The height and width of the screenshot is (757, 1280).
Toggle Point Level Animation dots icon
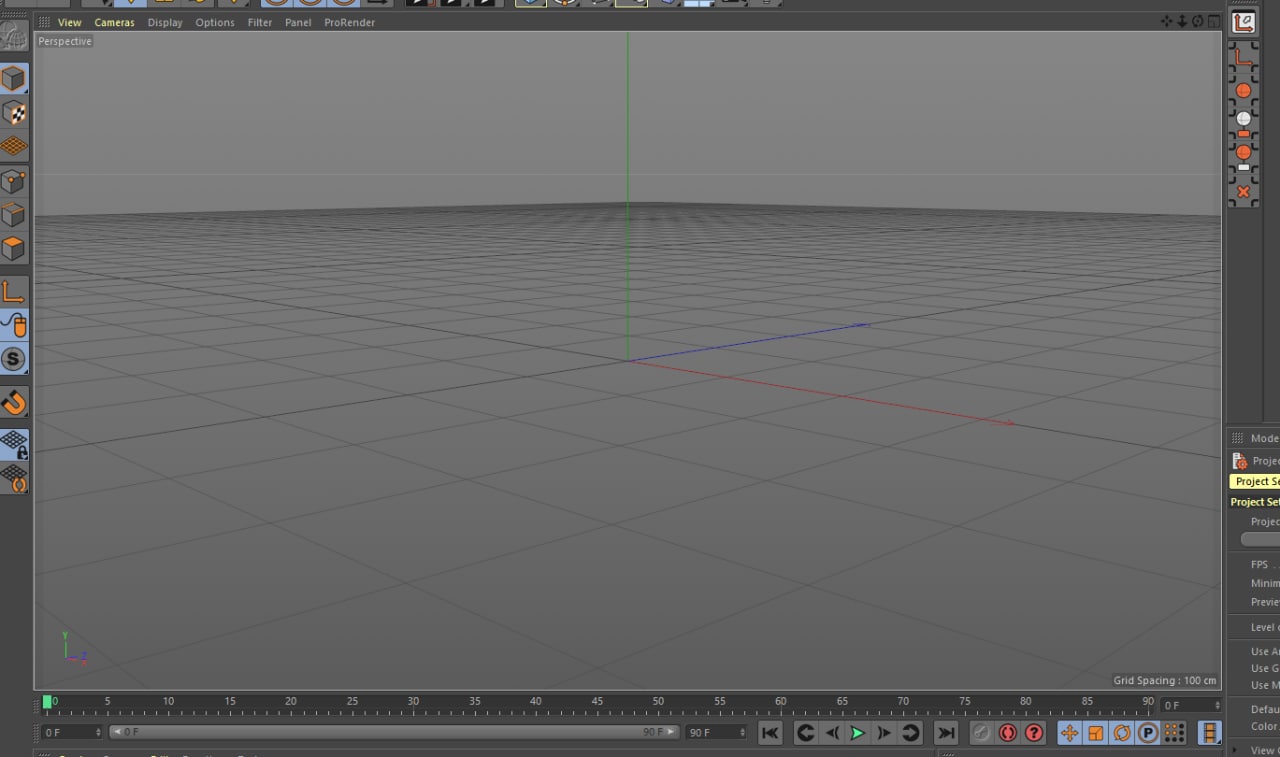pyautogui.click(x=1174, y=733)
